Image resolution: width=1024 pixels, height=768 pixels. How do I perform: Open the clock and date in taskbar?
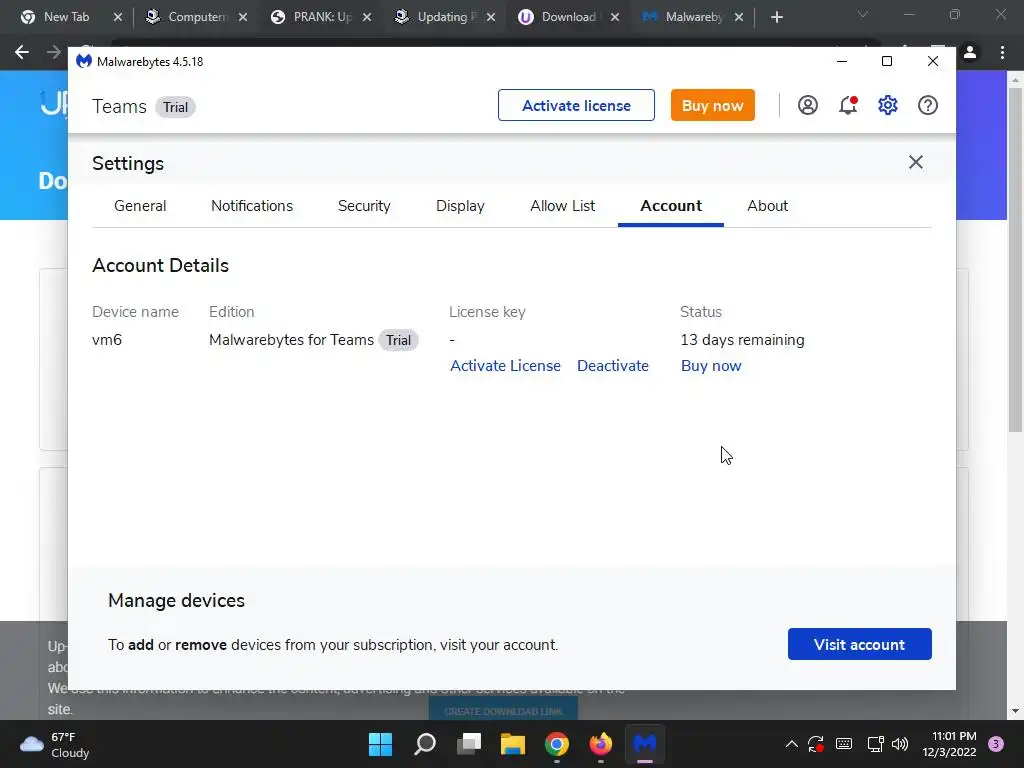click(x=949, y=744)
